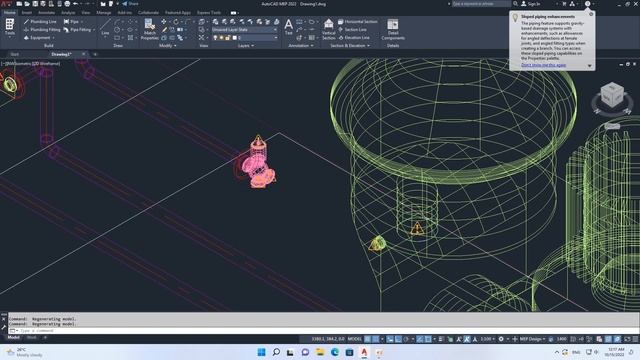Viewport: 640px width, 360px height.
Task: Toggle polar tracking on status bar
Action: 406,339
